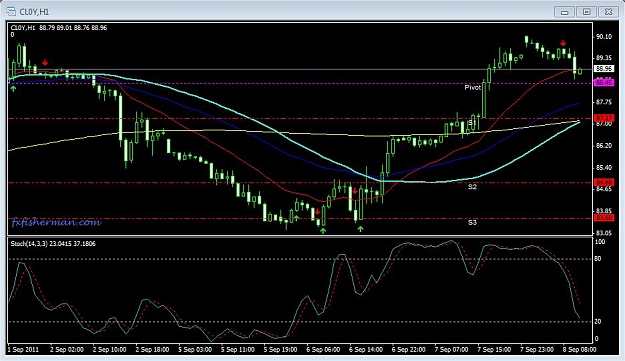Click the 85.40 price scale value

click(x=604, y=168)
